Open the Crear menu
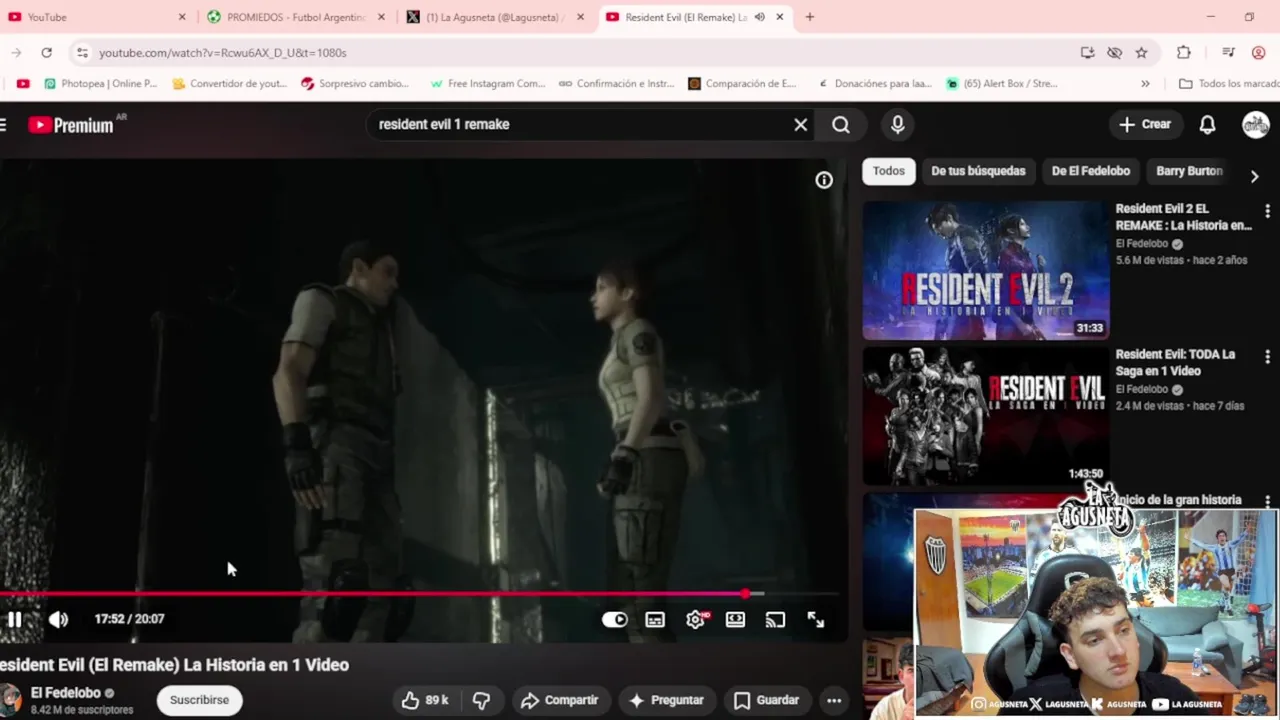 1145,124
